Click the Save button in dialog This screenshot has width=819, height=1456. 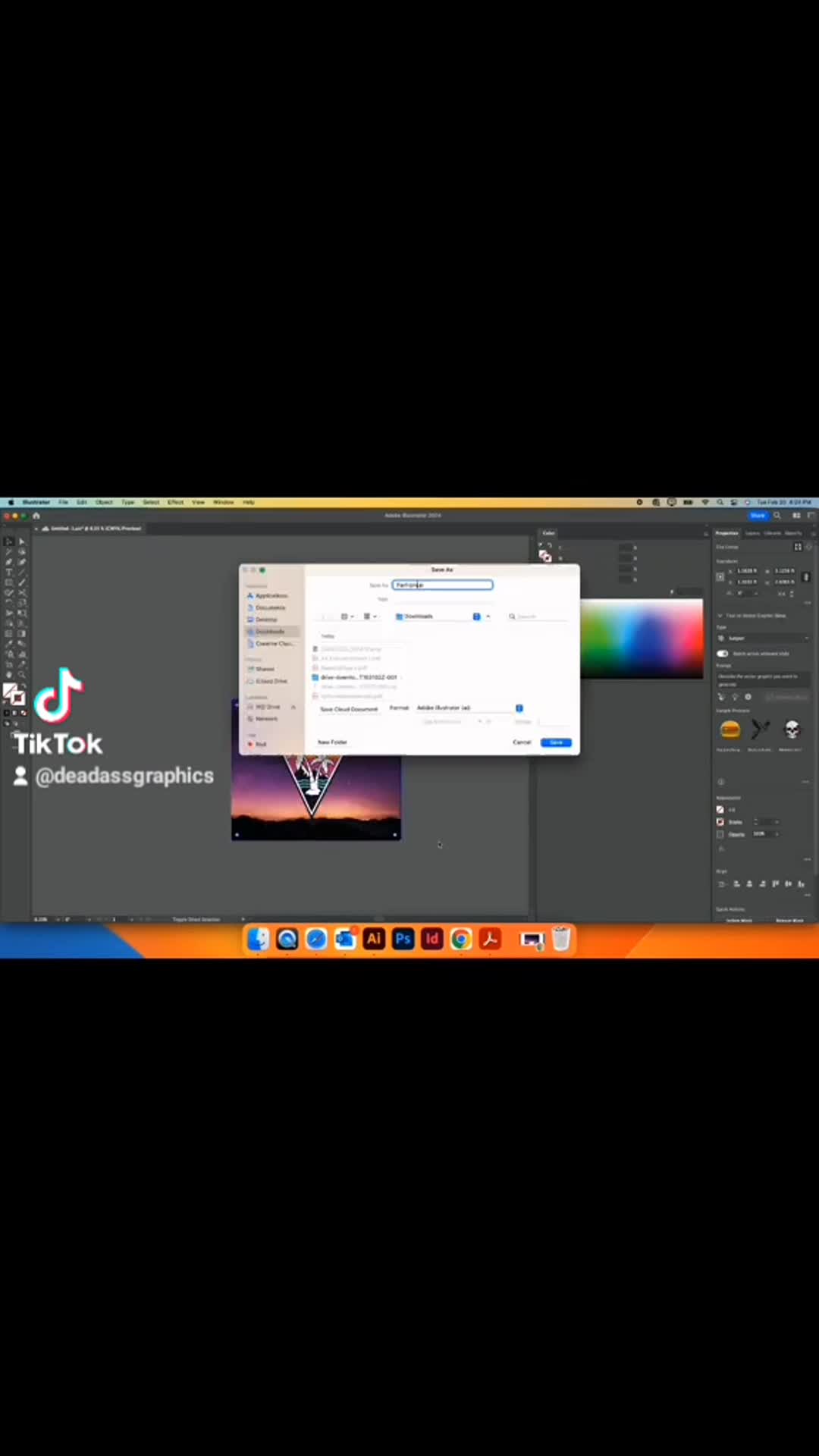click(x=556, y=742)
